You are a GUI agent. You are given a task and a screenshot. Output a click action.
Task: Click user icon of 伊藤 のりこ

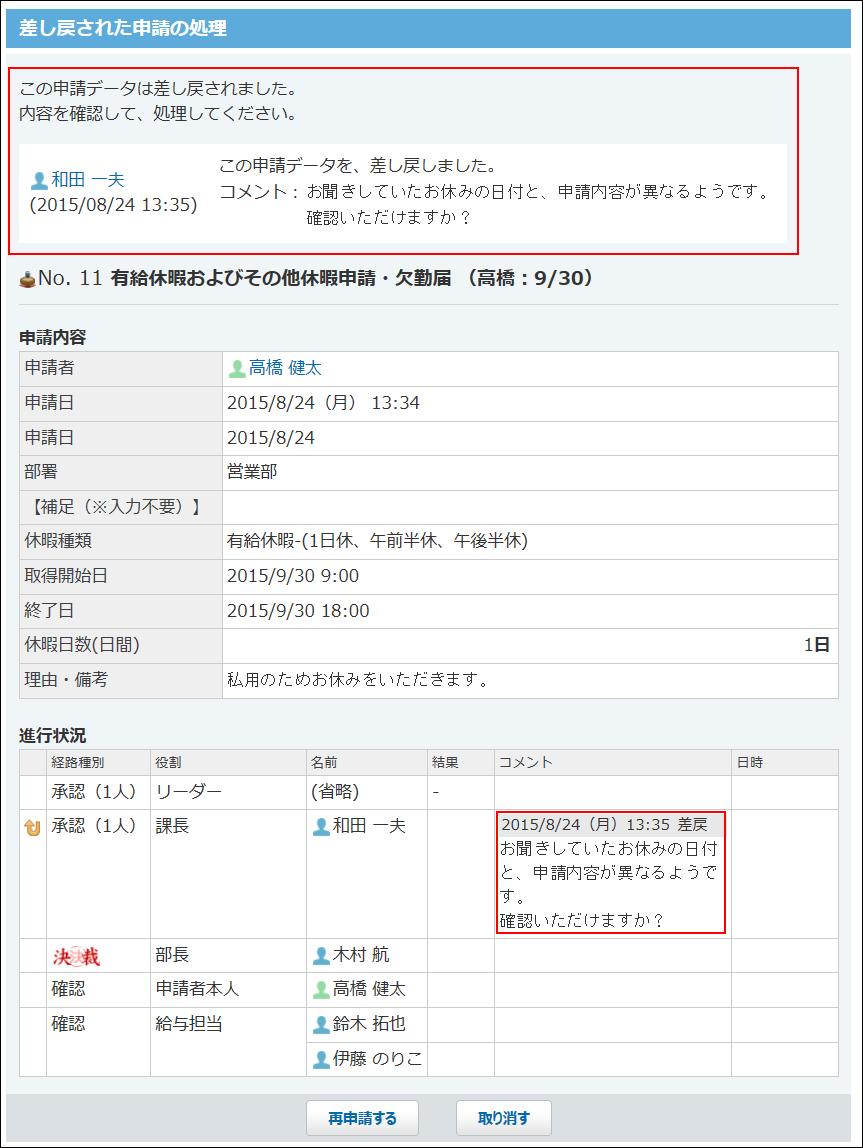321,1059
